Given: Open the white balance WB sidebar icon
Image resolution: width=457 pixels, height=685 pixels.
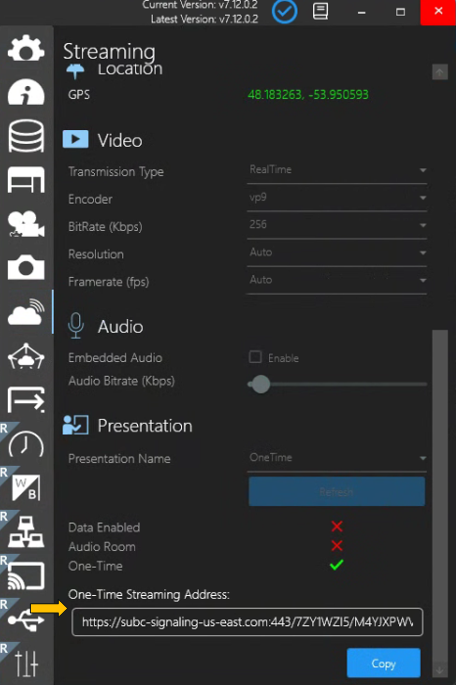Looking at the screenshot, I should 26,488.
